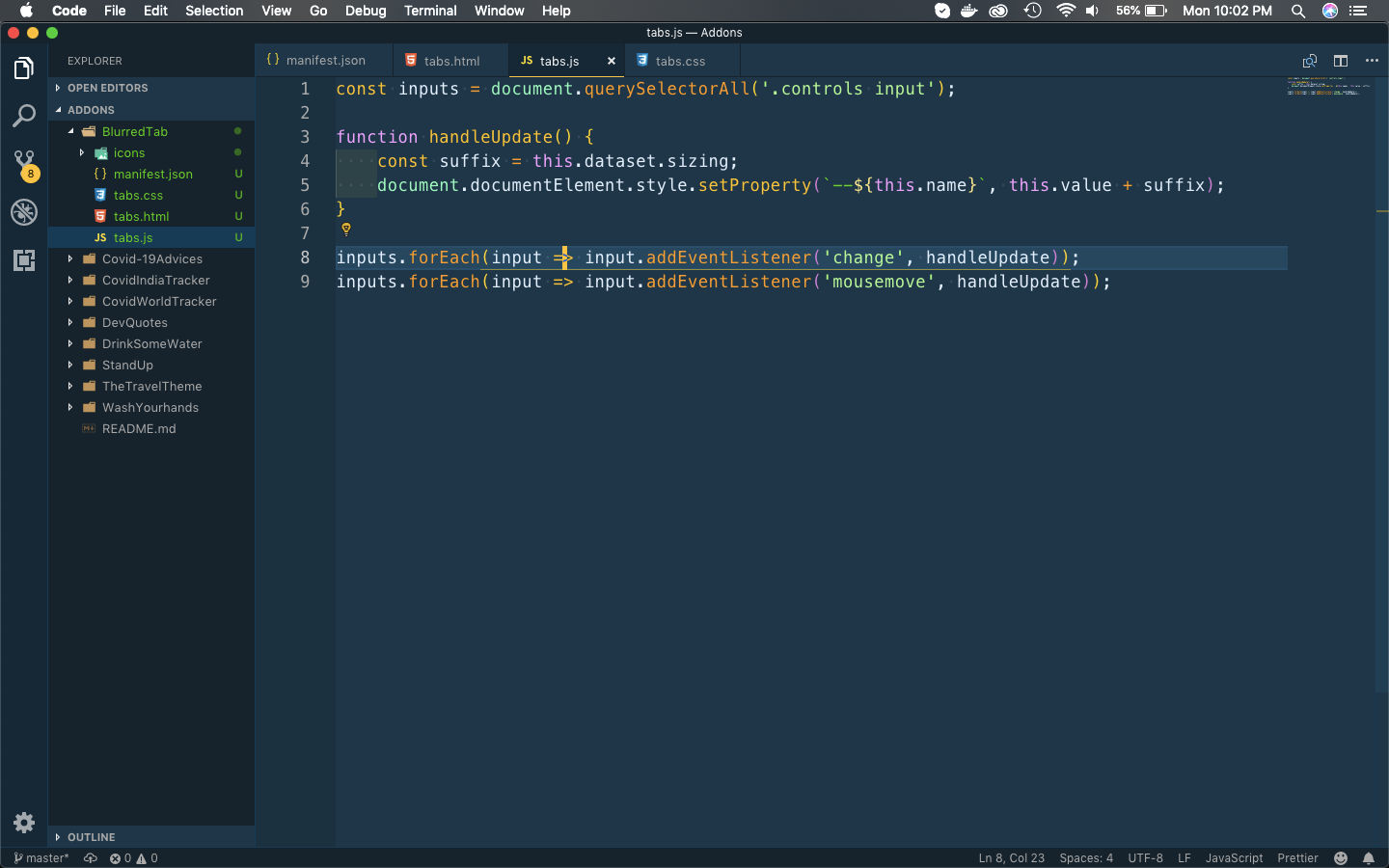Expand the CovidIndiaTracker folder

[151, 280]
